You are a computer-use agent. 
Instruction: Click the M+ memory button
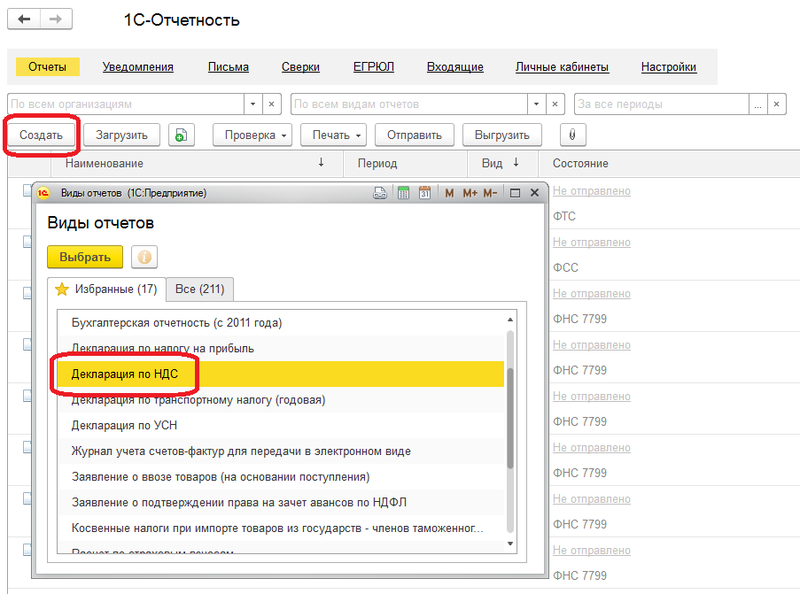click(x=470, y=193)
